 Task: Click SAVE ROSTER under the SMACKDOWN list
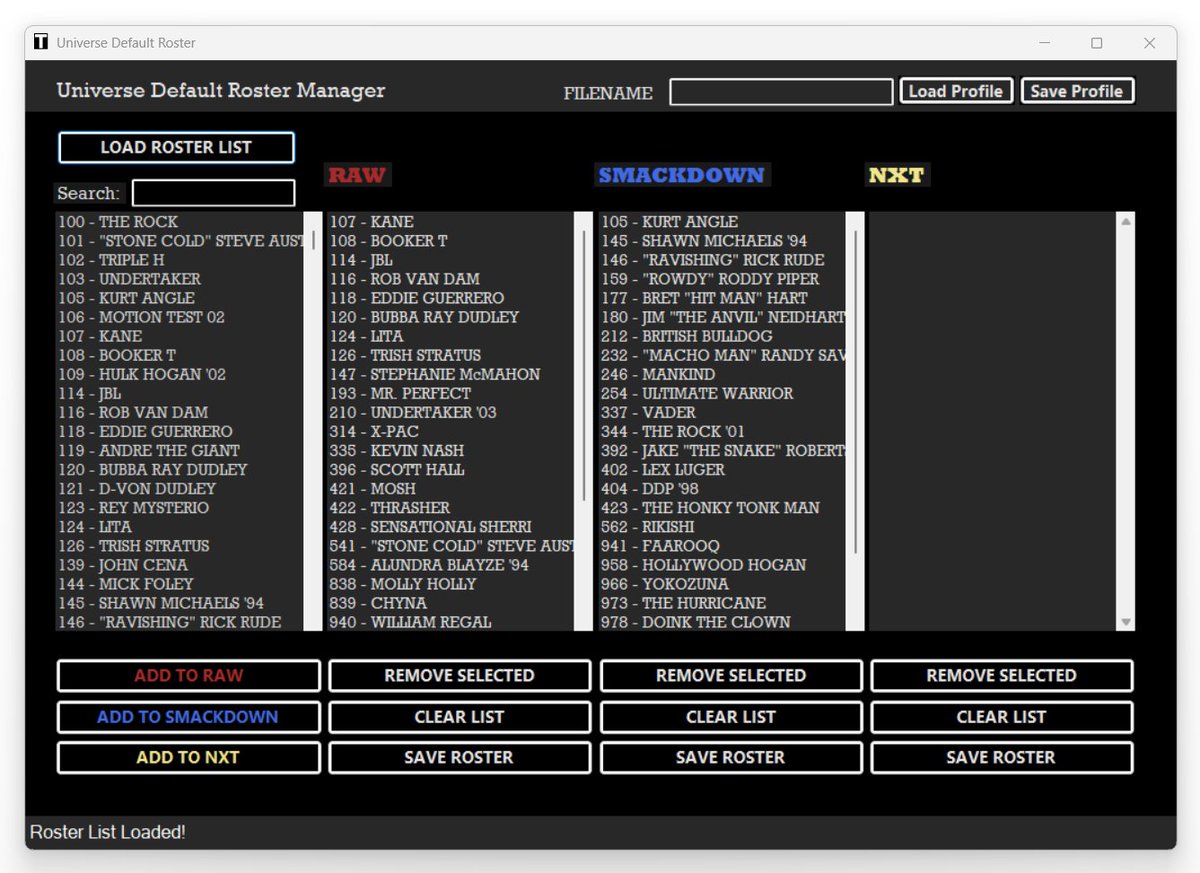(731, 757)
